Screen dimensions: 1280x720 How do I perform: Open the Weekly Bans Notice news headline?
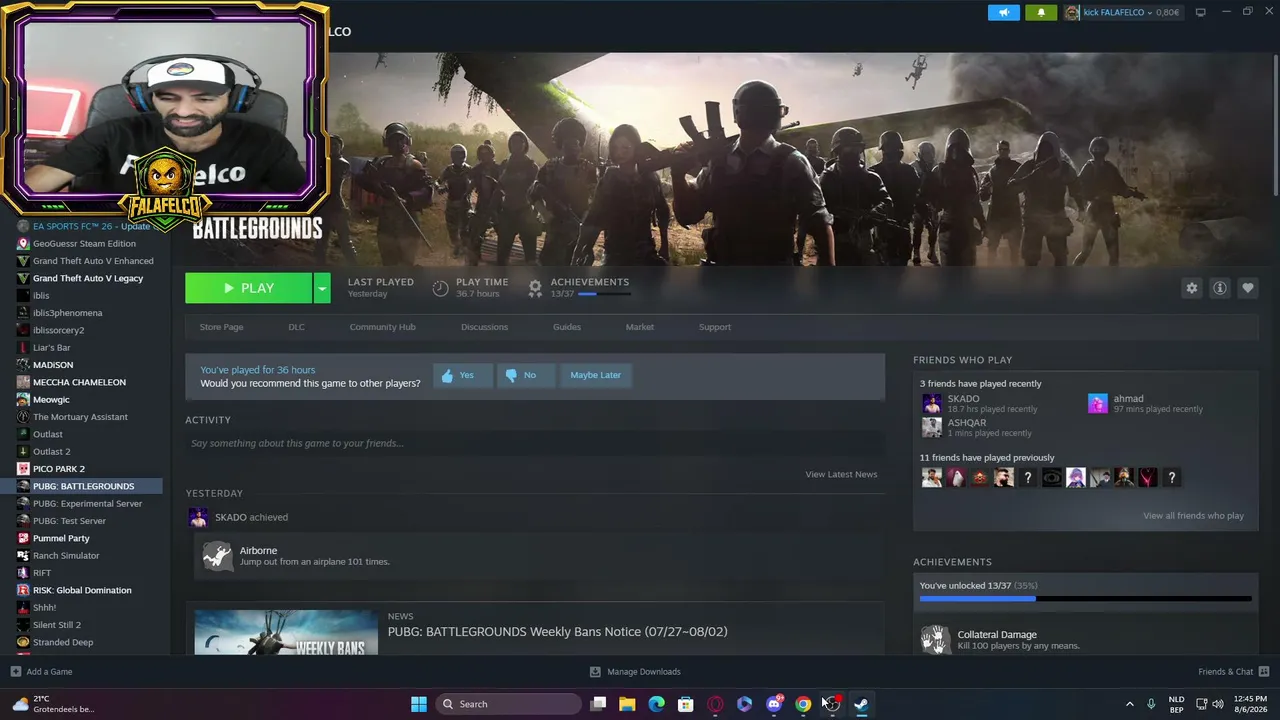557,632
